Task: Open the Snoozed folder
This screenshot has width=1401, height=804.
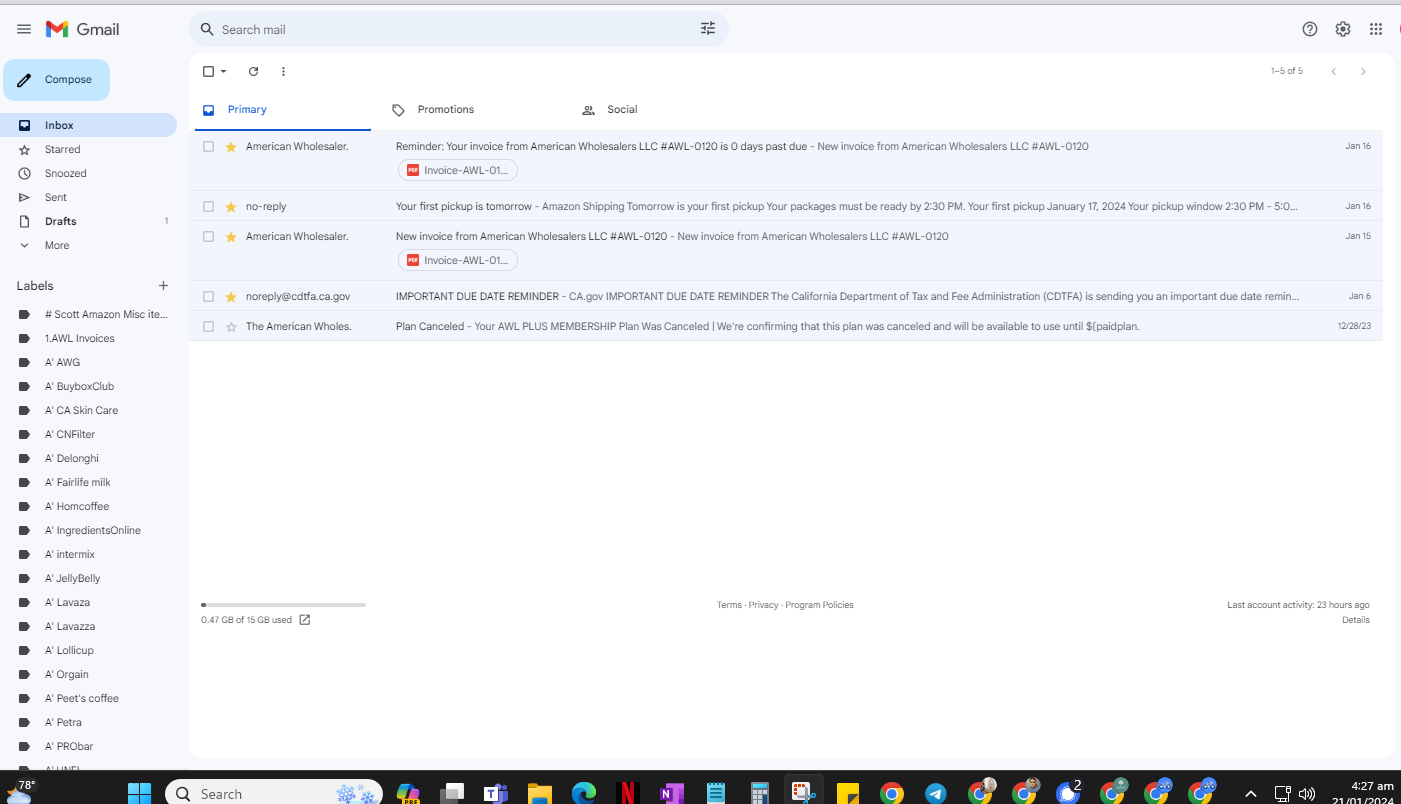Action: click(88, 173)
